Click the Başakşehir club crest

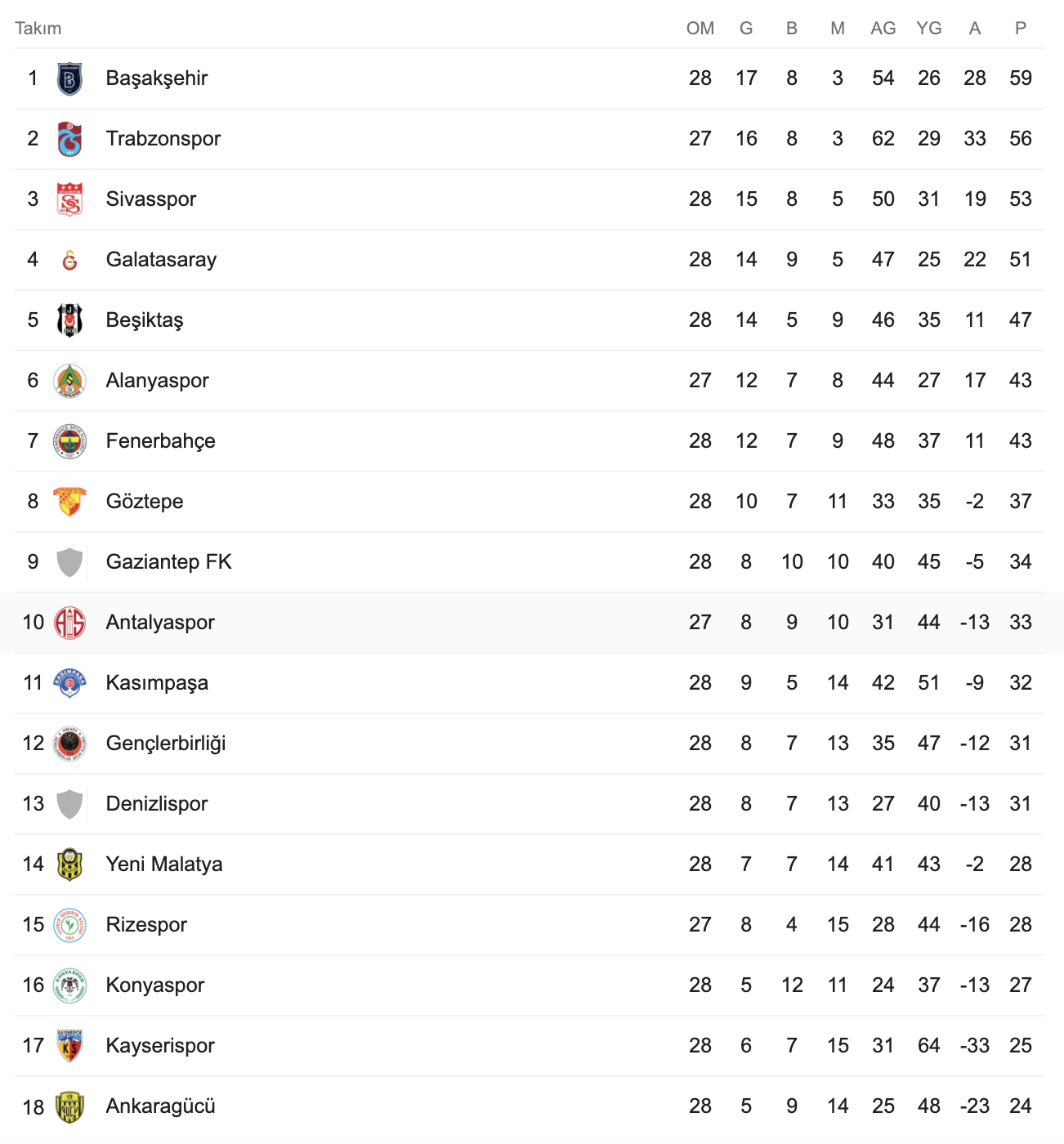[69, 79]
